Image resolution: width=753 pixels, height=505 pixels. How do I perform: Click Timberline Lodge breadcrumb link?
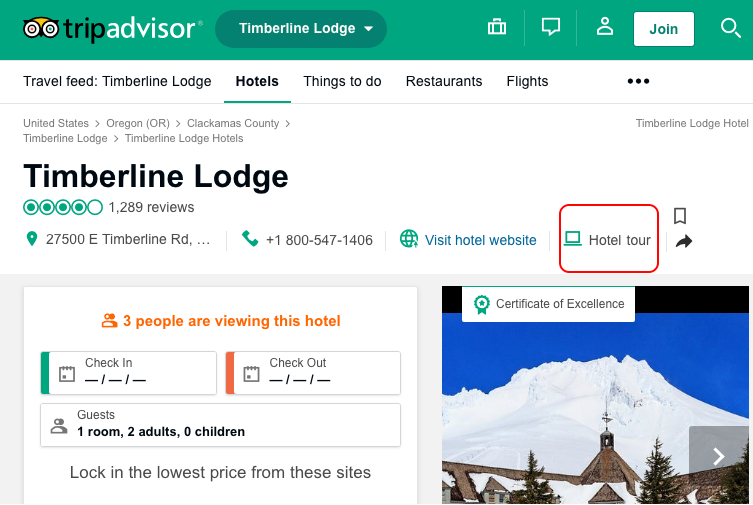(x=65, y=138)
